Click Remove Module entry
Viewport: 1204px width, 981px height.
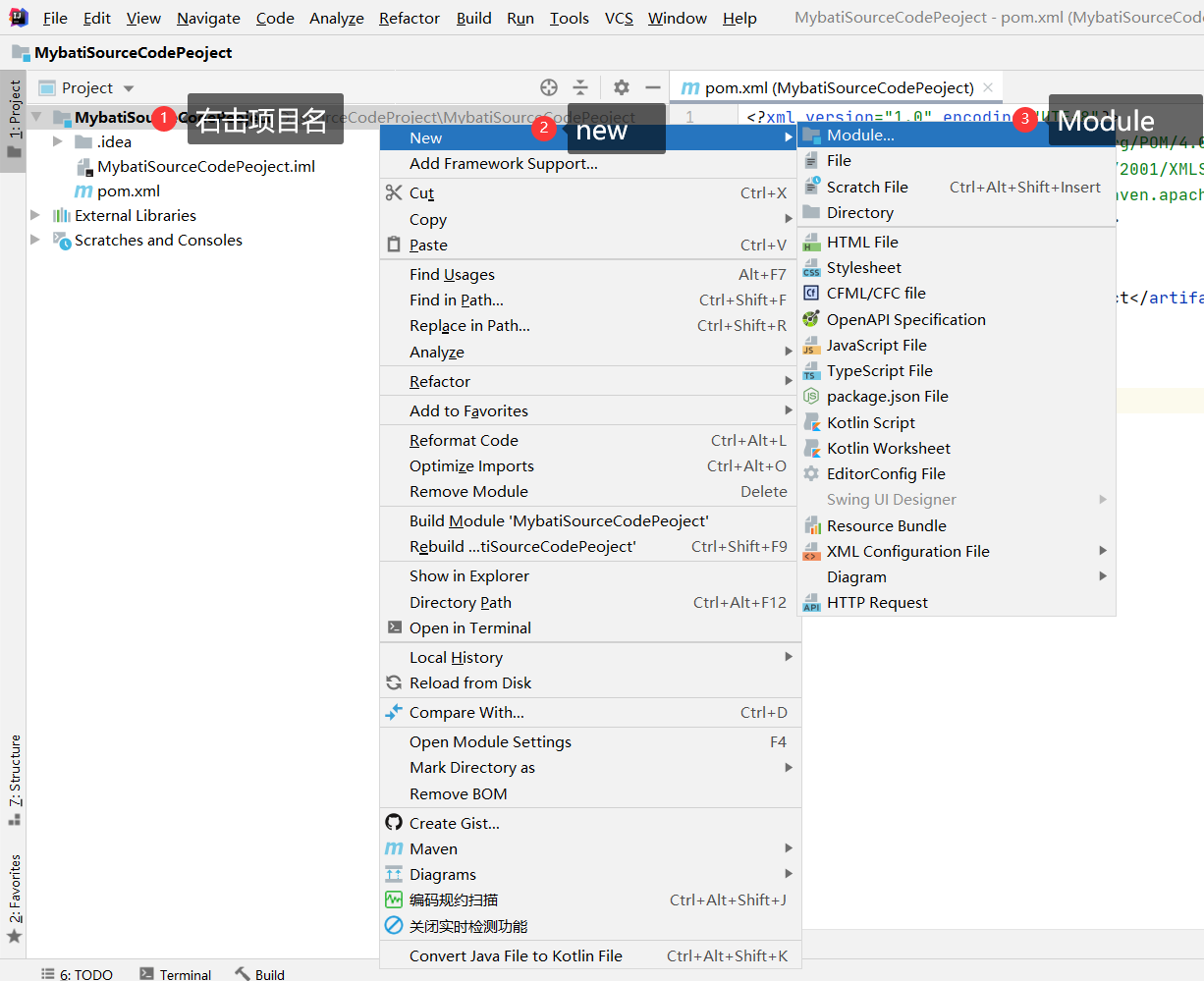point(589,492)
